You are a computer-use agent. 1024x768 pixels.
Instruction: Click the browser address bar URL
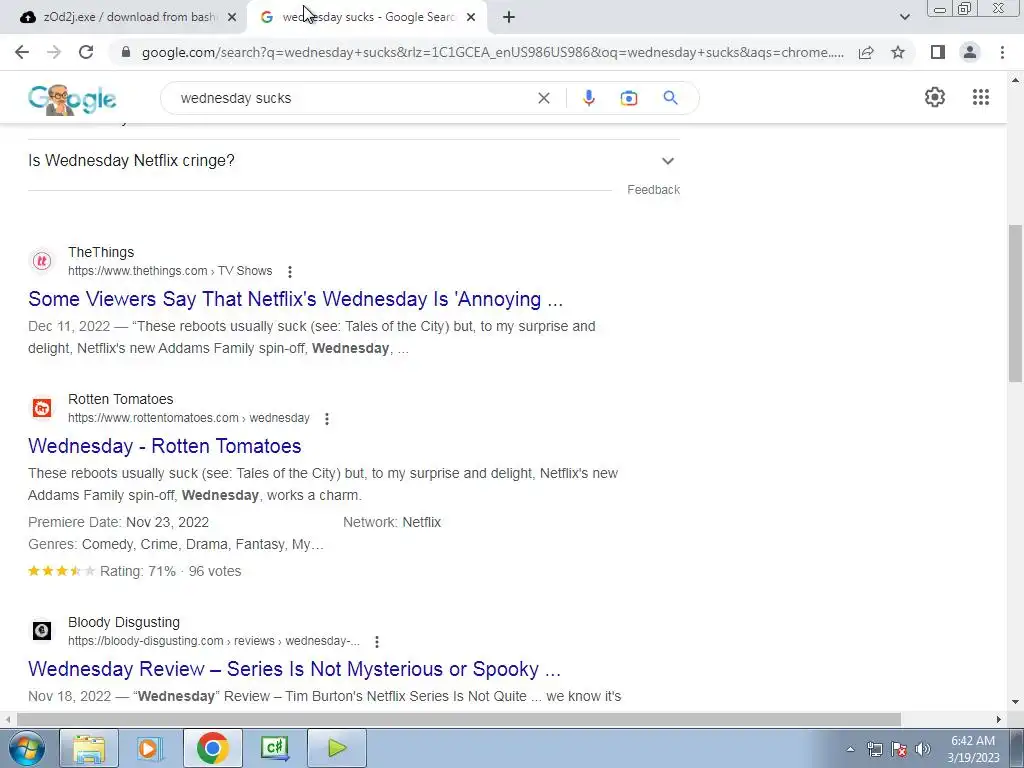pyautogui.click(x=492, y=52)
